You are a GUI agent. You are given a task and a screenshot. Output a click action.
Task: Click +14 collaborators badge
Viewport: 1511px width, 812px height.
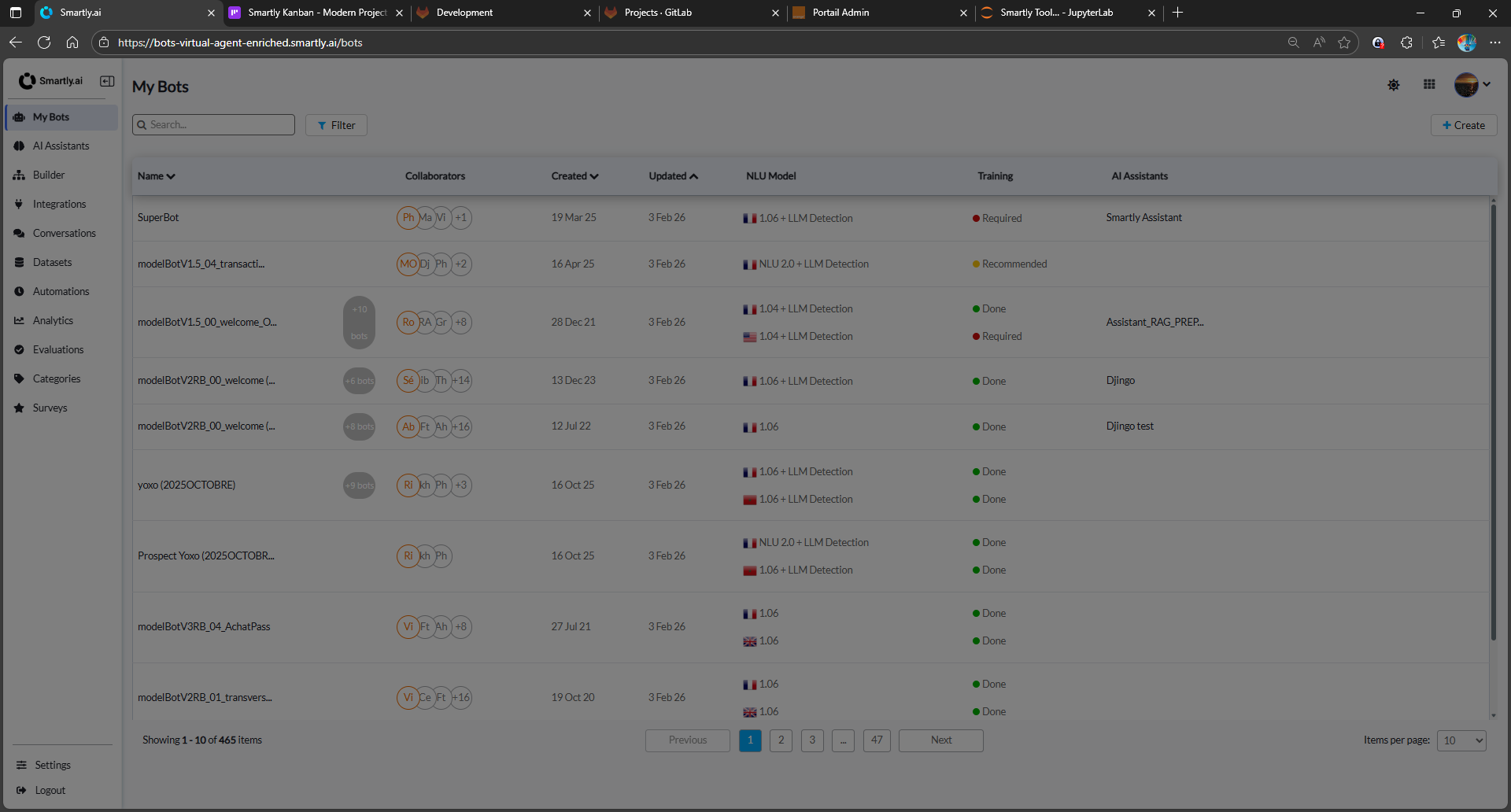[x=461, y=381]
